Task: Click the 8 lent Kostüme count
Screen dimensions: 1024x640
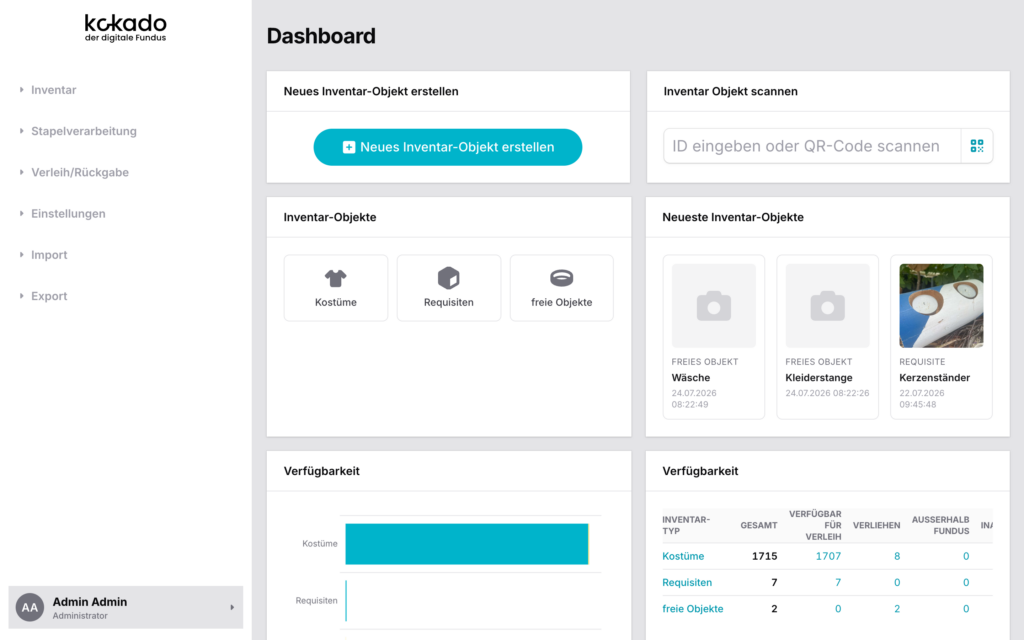Action: coord(897,556)
